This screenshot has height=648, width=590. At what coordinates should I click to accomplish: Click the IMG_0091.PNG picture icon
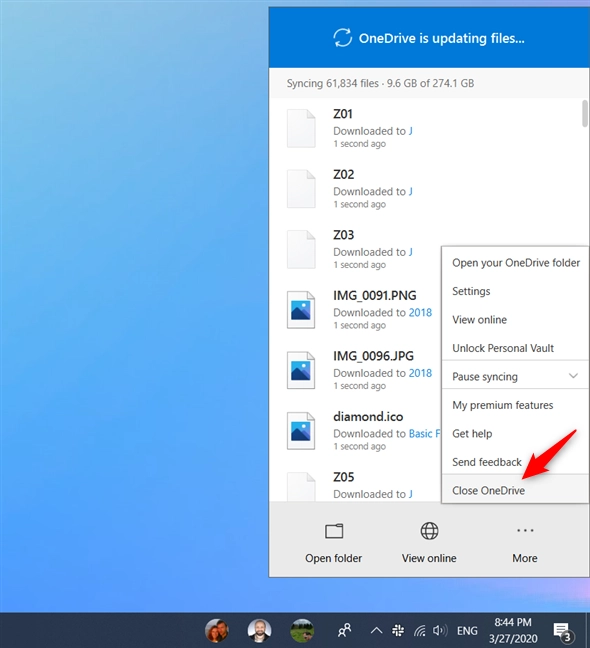point(301,310)
